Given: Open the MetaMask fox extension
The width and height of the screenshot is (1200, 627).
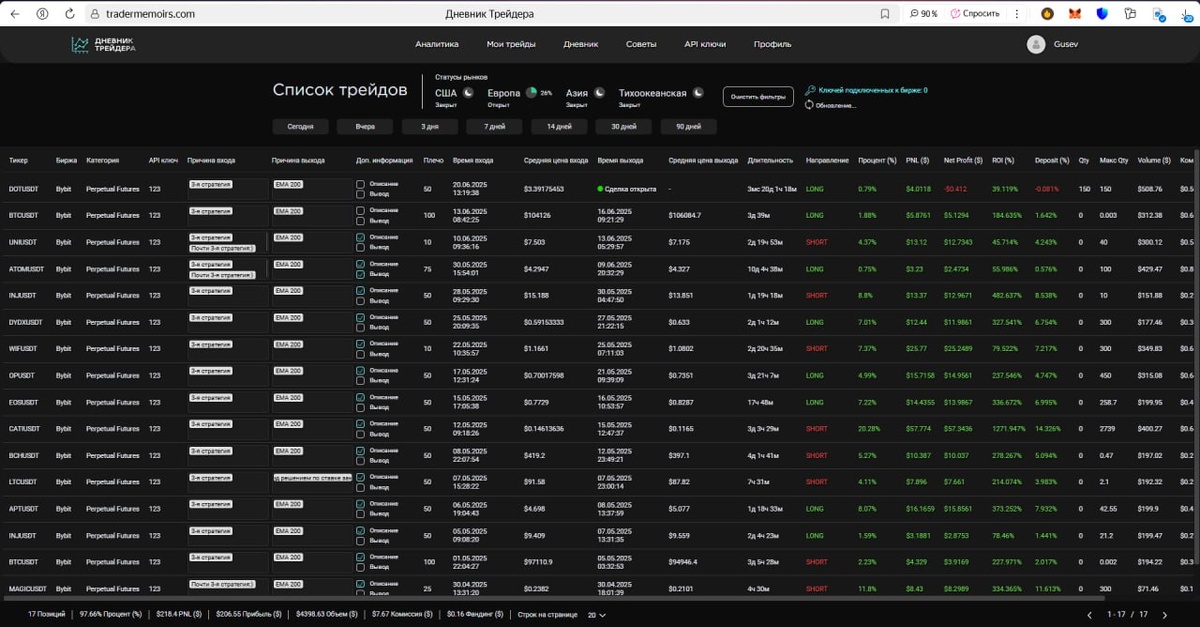Looking at the screenshot, I should tap(1075, 14).
